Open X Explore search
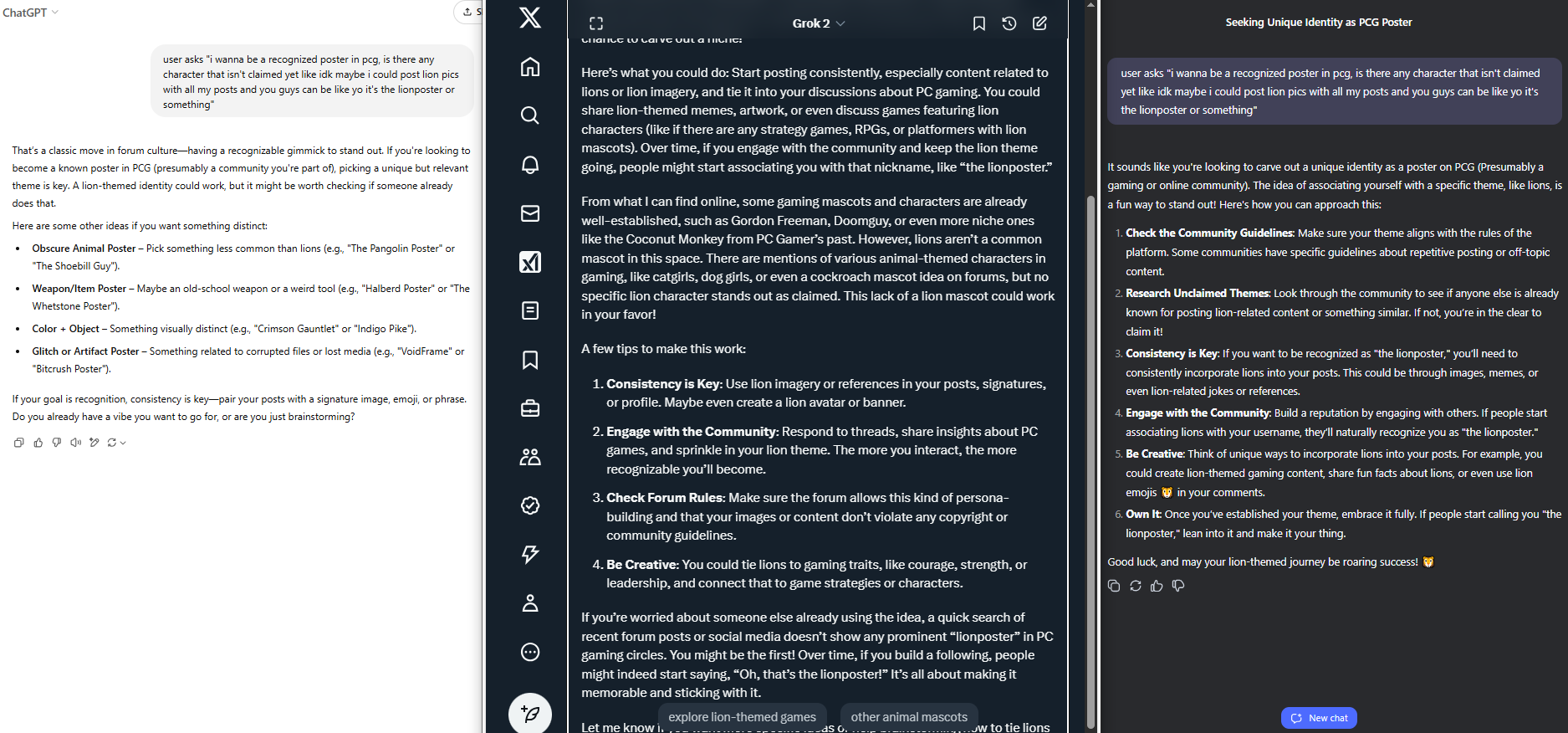1568x733 pixels. tap(530, 115)
